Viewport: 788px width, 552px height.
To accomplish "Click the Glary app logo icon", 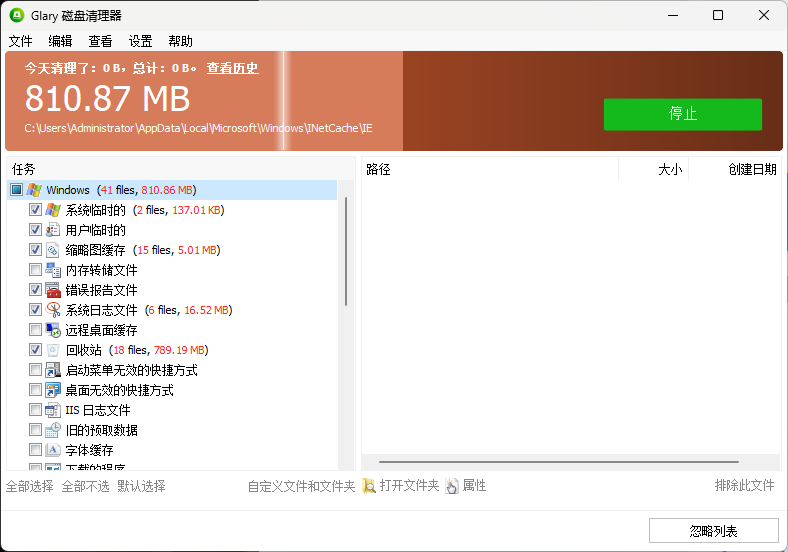I will (17, 15).
